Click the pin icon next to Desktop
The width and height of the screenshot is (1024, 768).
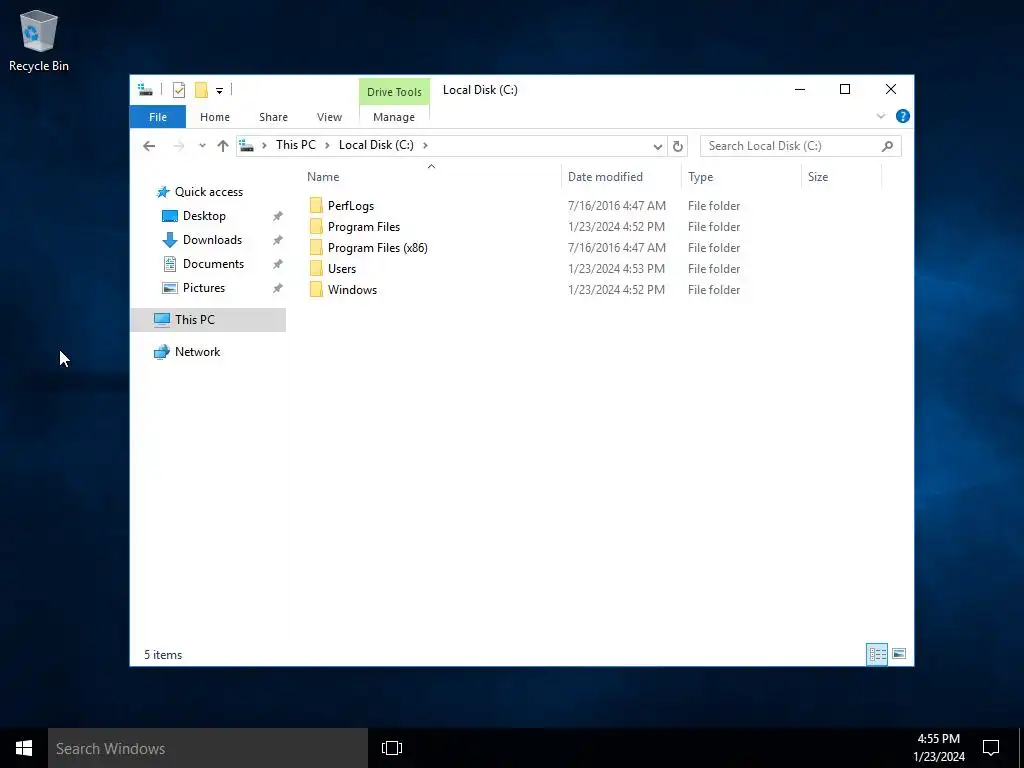[278, 216]
